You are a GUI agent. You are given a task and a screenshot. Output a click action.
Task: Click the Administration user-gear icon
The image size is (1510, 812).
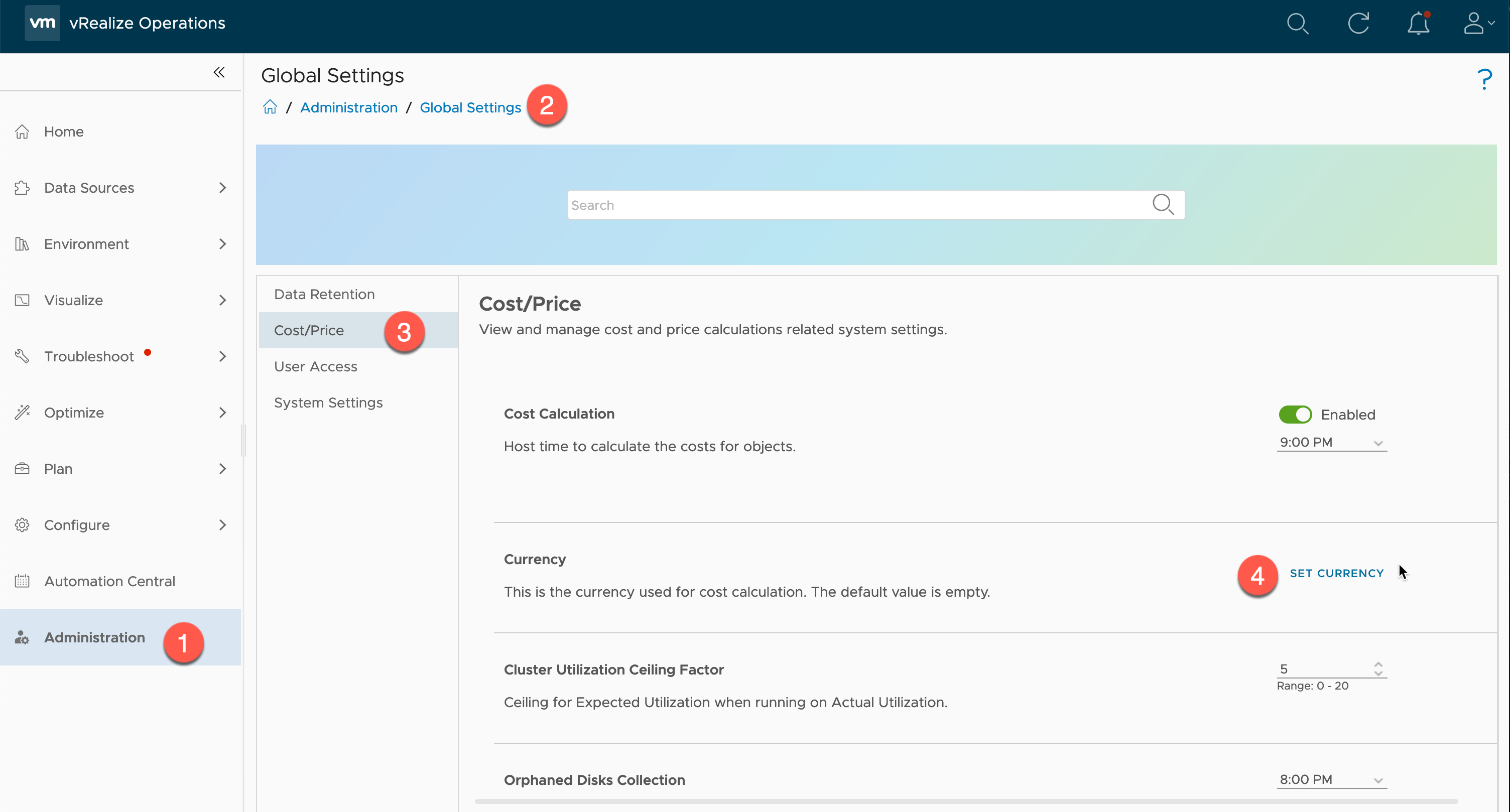pyautogui.click(x=22, y=638)
